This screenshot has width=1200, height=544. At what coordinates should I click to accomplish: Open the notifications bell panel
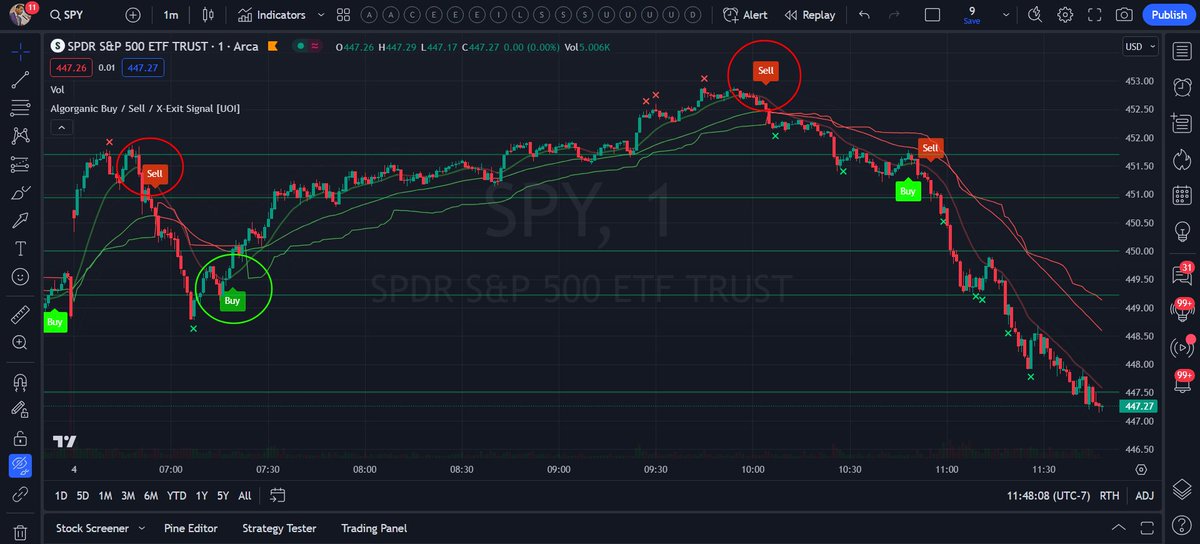pos(1183,385)
